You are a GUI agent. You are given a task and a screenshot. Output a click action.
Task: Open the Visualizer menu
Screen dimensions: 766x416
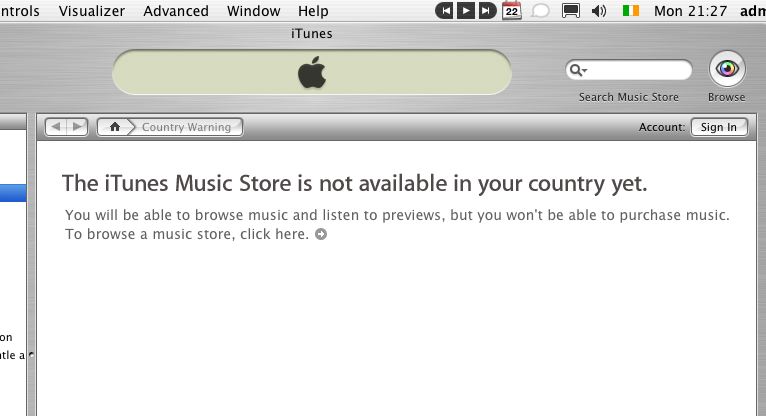pyautogui.click(x=92, y=11)
